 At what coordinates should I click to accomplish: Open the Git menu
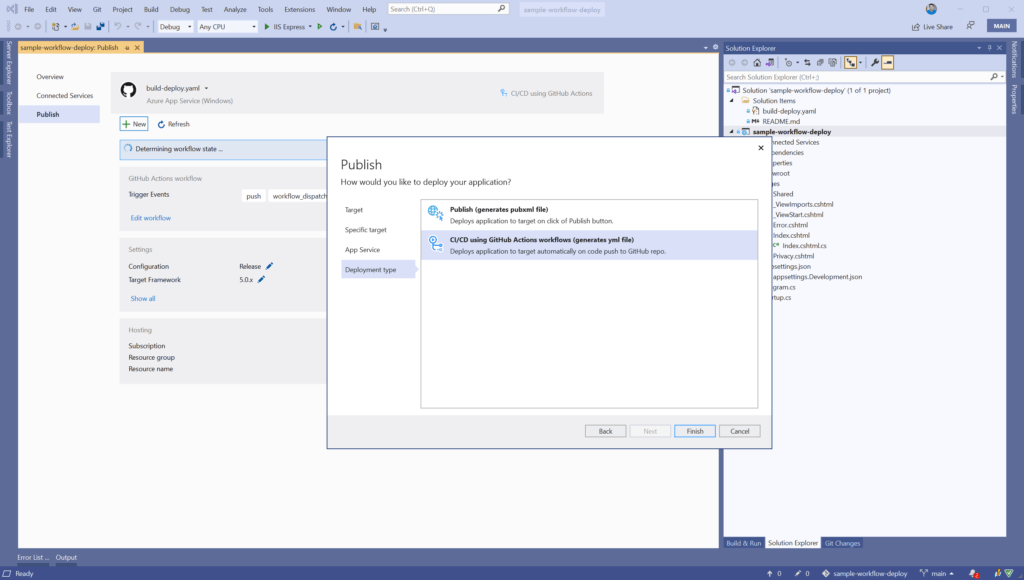click(97, 8)
